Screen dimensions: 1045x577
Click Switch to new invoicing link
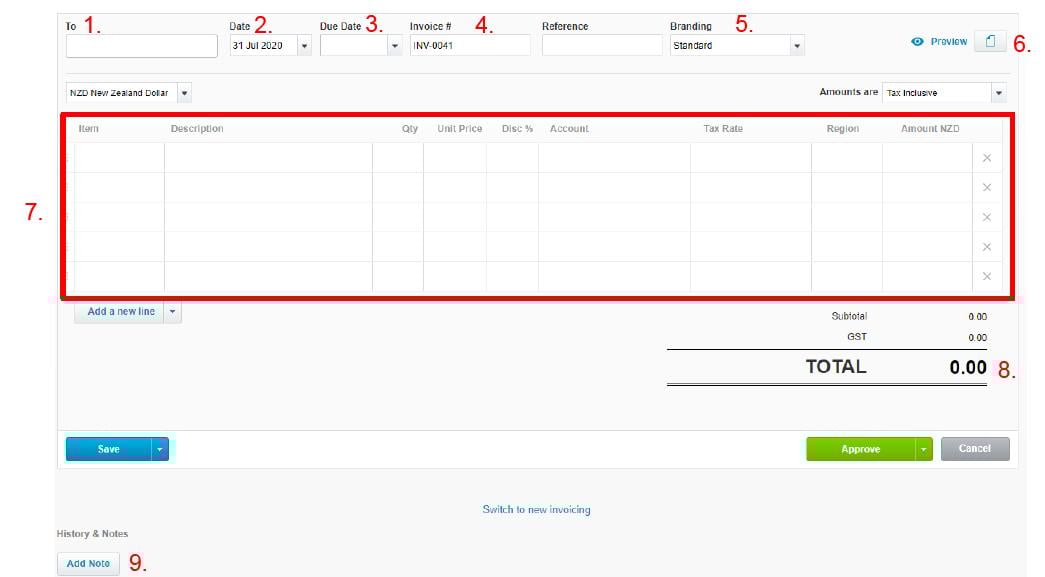pos(536,510)
